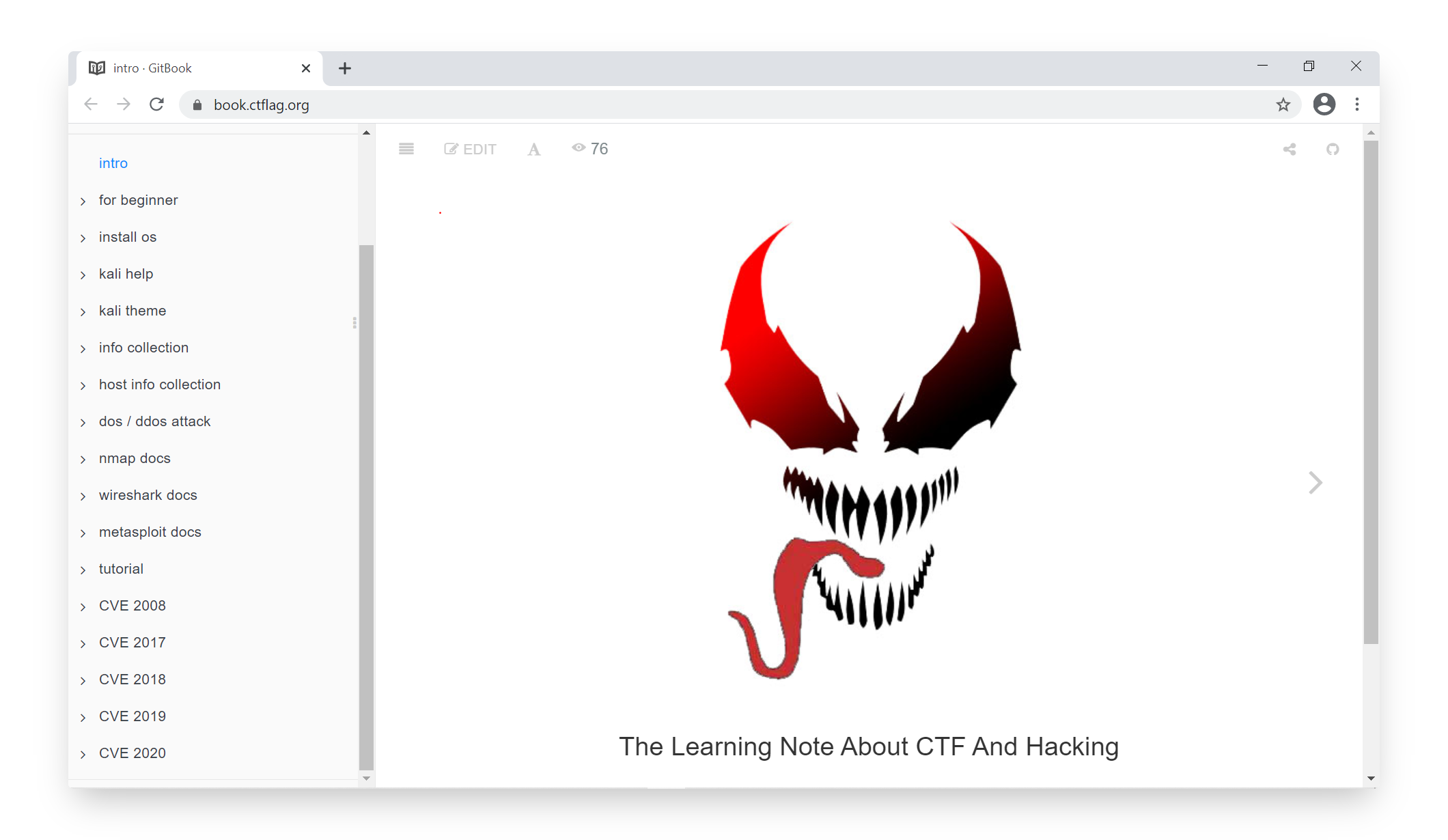Viewport: 1448px width, 840px height.
Task: Reload the page using the refresh icon
Action: click(x=157, y=104)
